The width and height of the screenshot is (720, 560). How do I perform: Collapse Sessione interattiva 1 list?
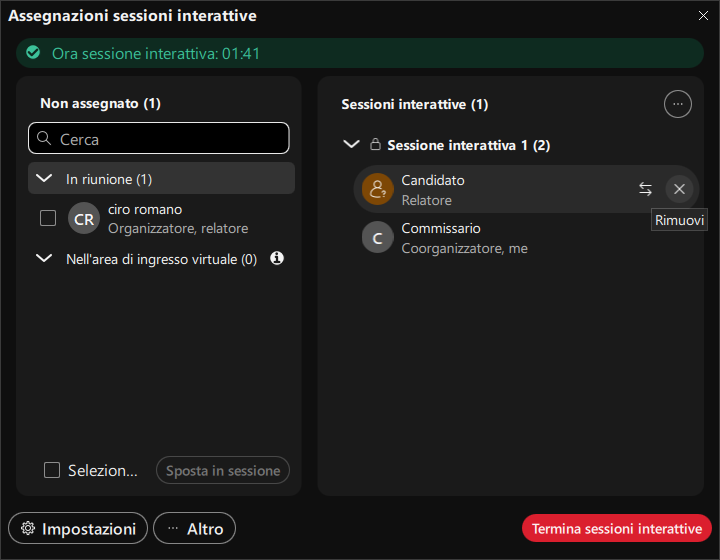pos(351,144)
